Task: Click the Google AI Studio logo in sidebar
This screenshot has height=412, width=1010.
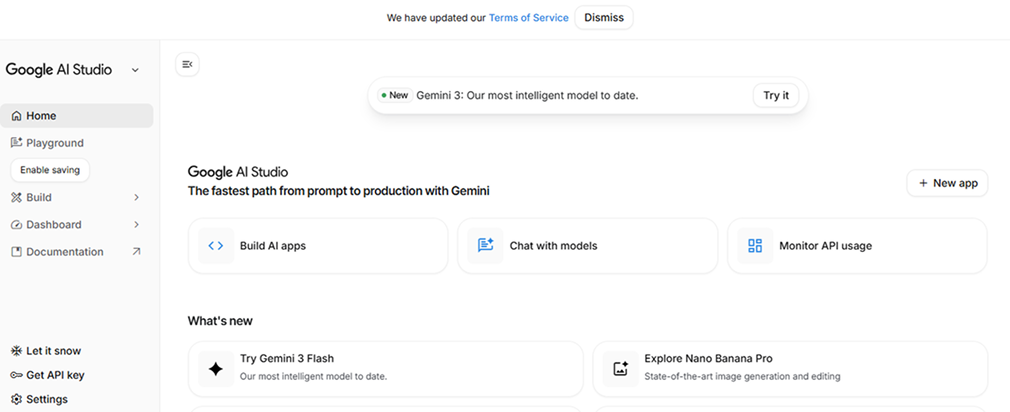Action: click(59, 70)
